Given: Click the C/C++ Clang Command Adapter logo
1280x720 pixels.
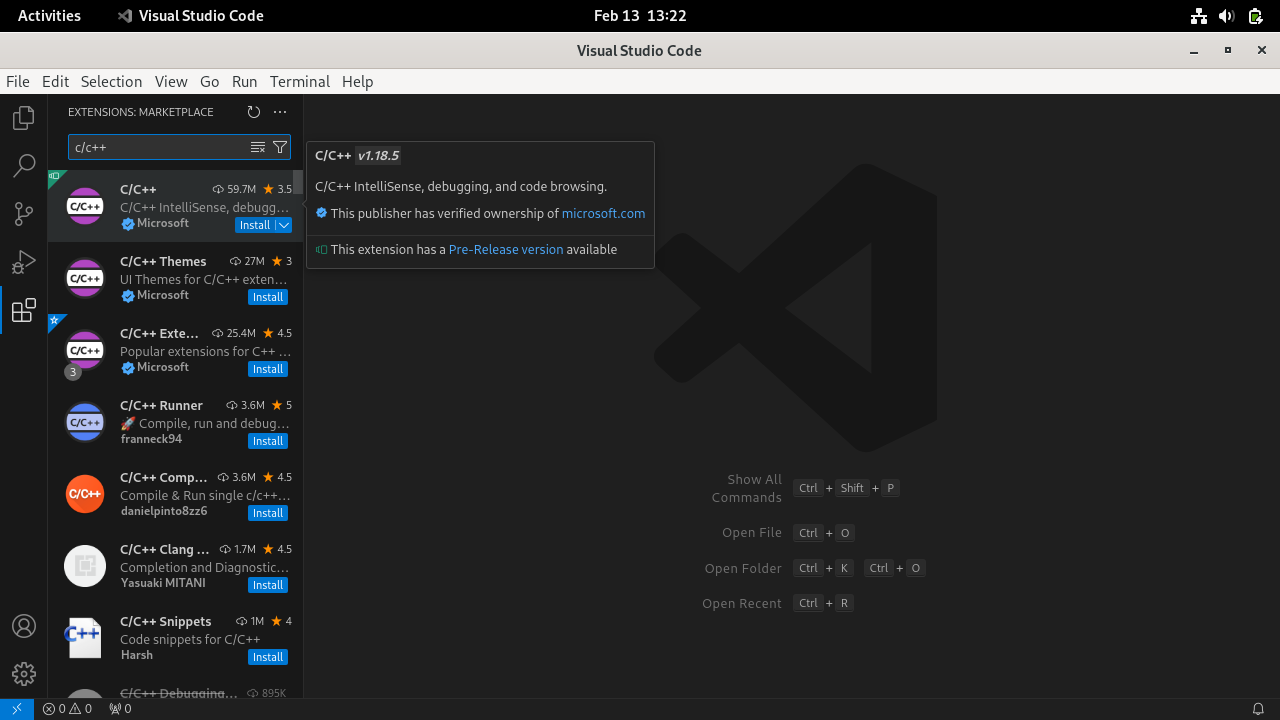Looking at the screenshot, I should [x=85, y=566].
